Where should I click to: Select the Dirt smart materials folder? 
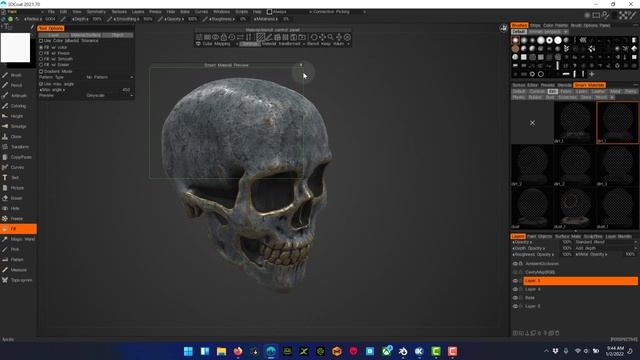[x=553, y=91]
